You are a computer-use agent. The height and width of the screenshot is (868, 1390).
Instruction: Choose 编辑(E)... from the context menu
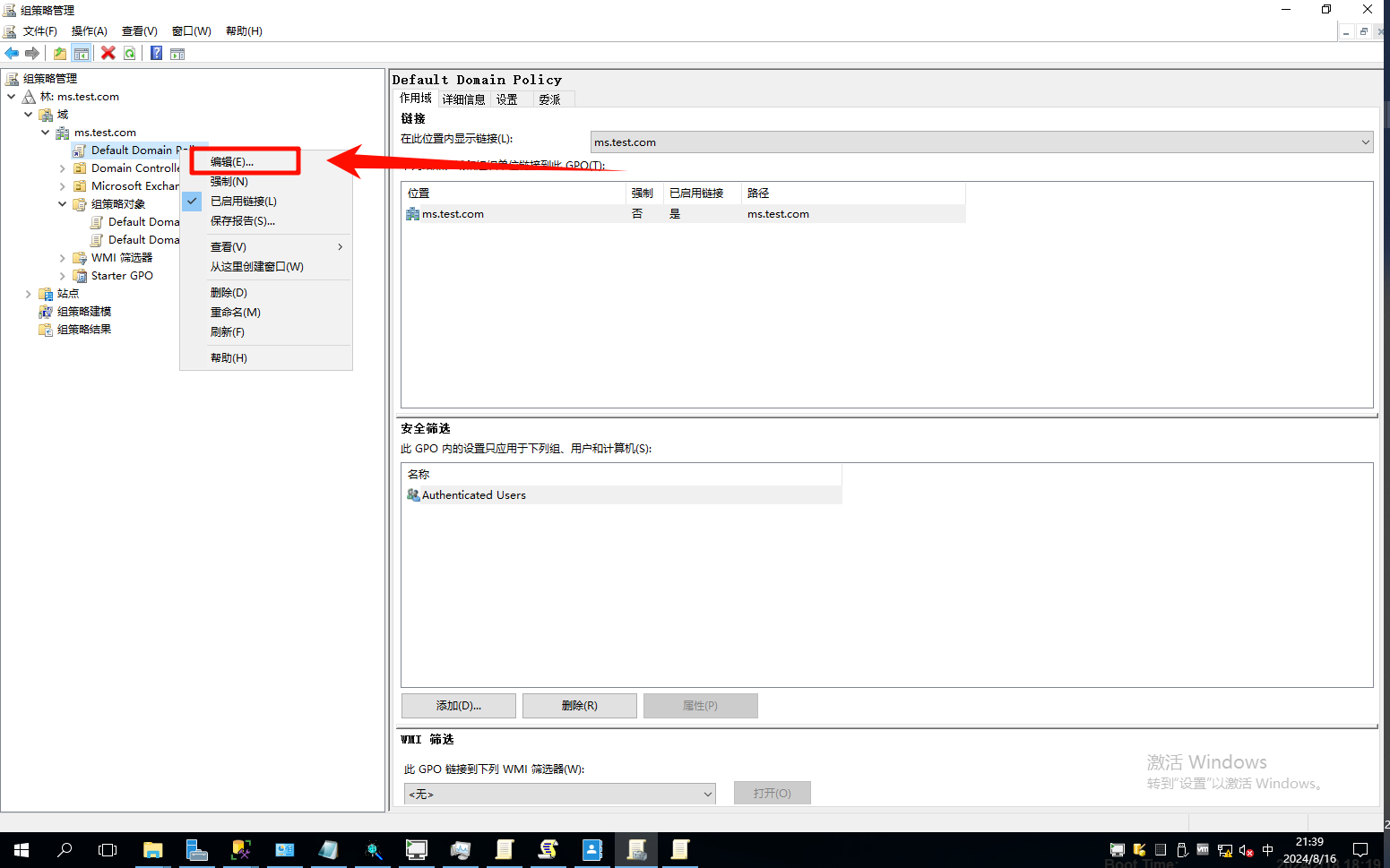point(232,162)
